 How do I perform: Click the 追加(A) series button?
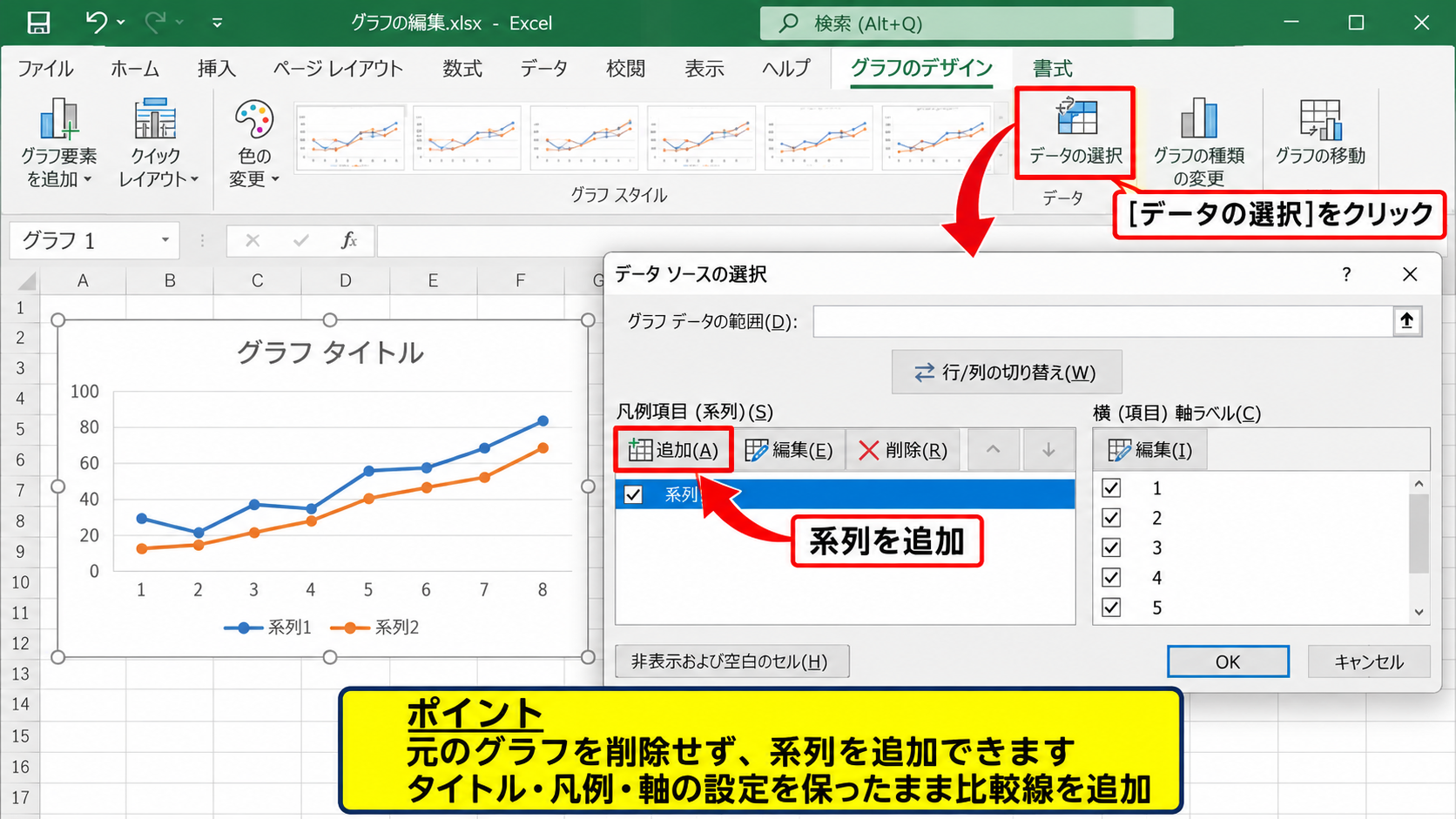673,450
